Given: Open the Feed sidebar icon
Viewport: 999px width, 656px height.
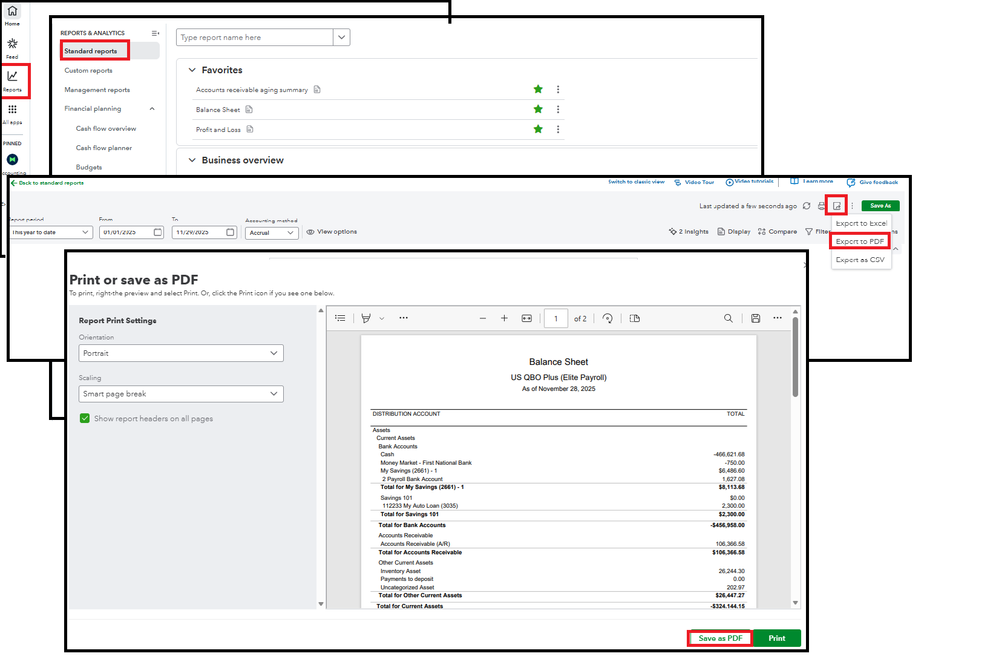Looking at the screenshot, I should [x=12, y=48].
